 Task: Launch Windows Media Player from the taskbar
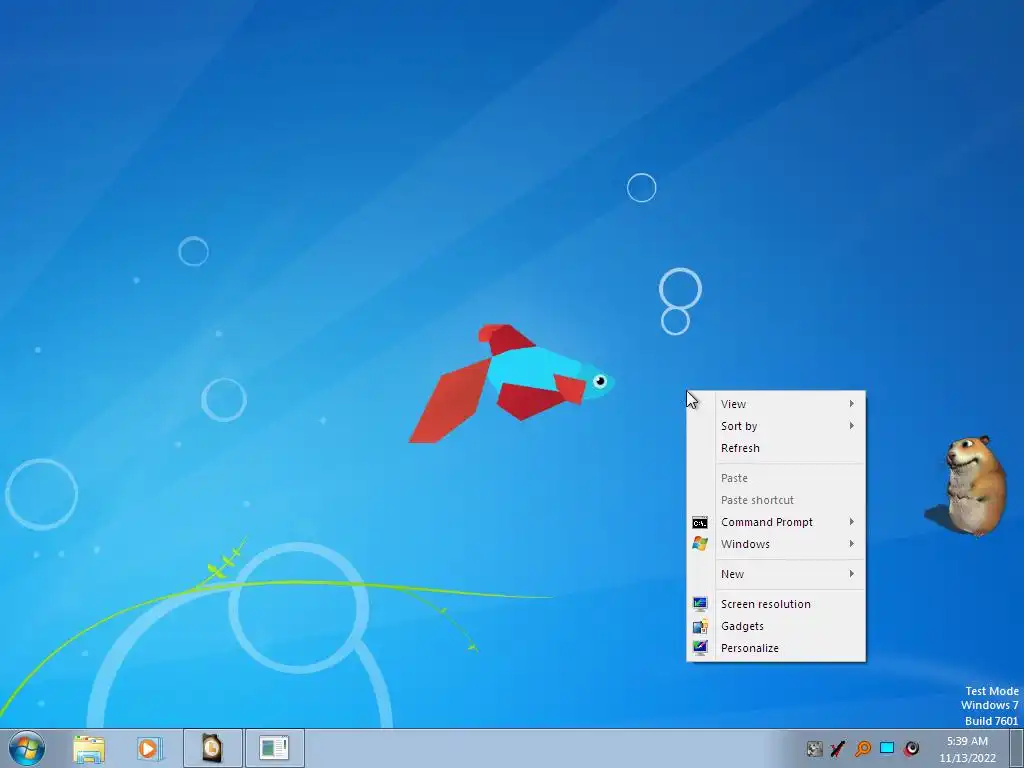(148, 748)
